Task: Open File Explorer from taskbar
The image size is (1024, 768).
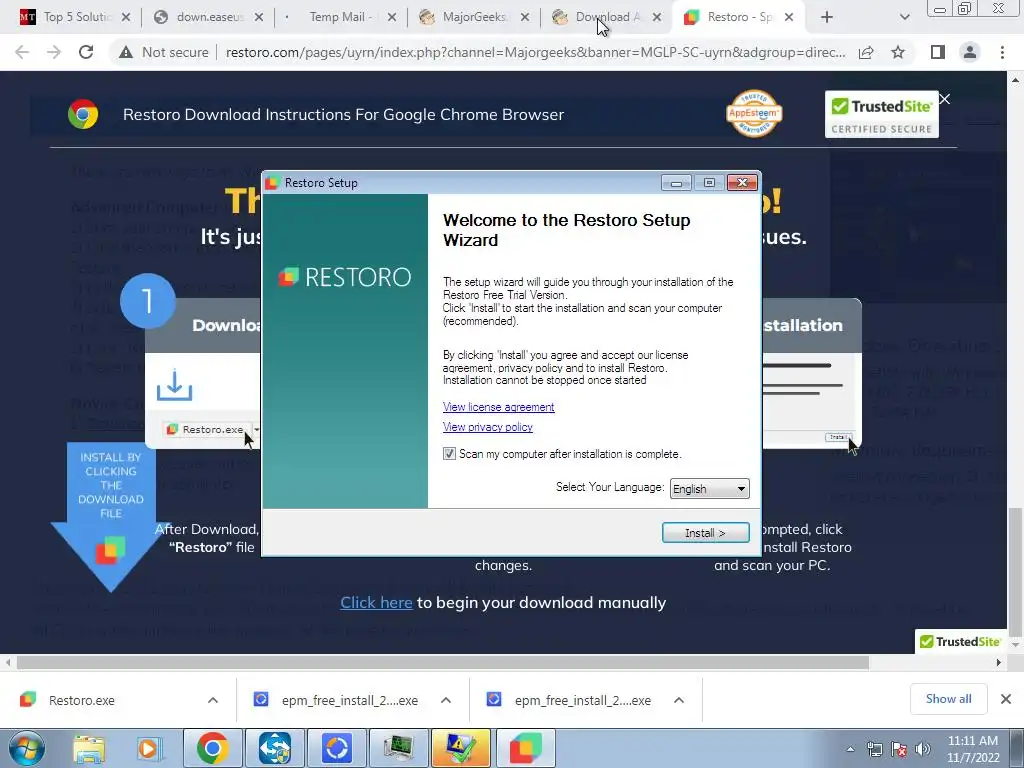Action: pos(89,748)
